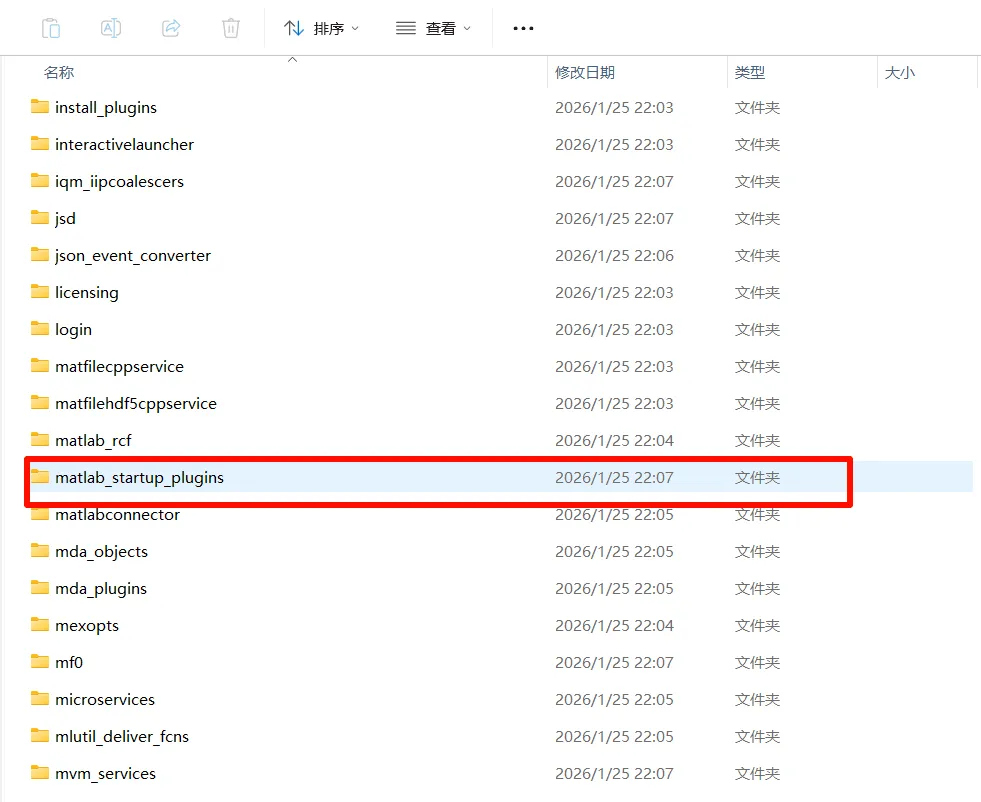Select the matlab_startup_plugins folder name
Viewport: 981px width, 802px height.
click(140, 478)
